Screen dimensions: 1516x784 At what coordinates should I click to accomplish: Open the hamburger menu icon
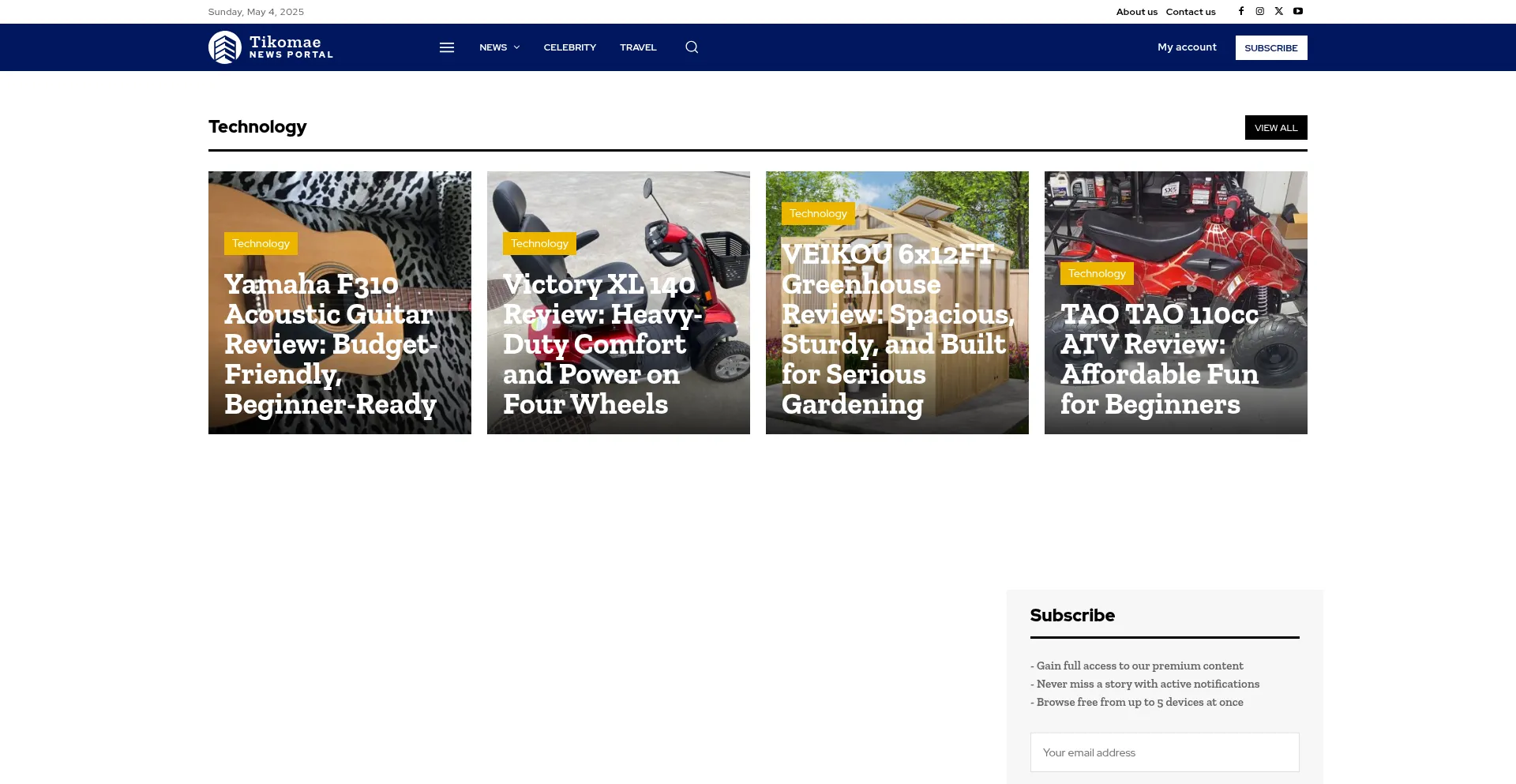pyautogui.click(x=447, y=47)
